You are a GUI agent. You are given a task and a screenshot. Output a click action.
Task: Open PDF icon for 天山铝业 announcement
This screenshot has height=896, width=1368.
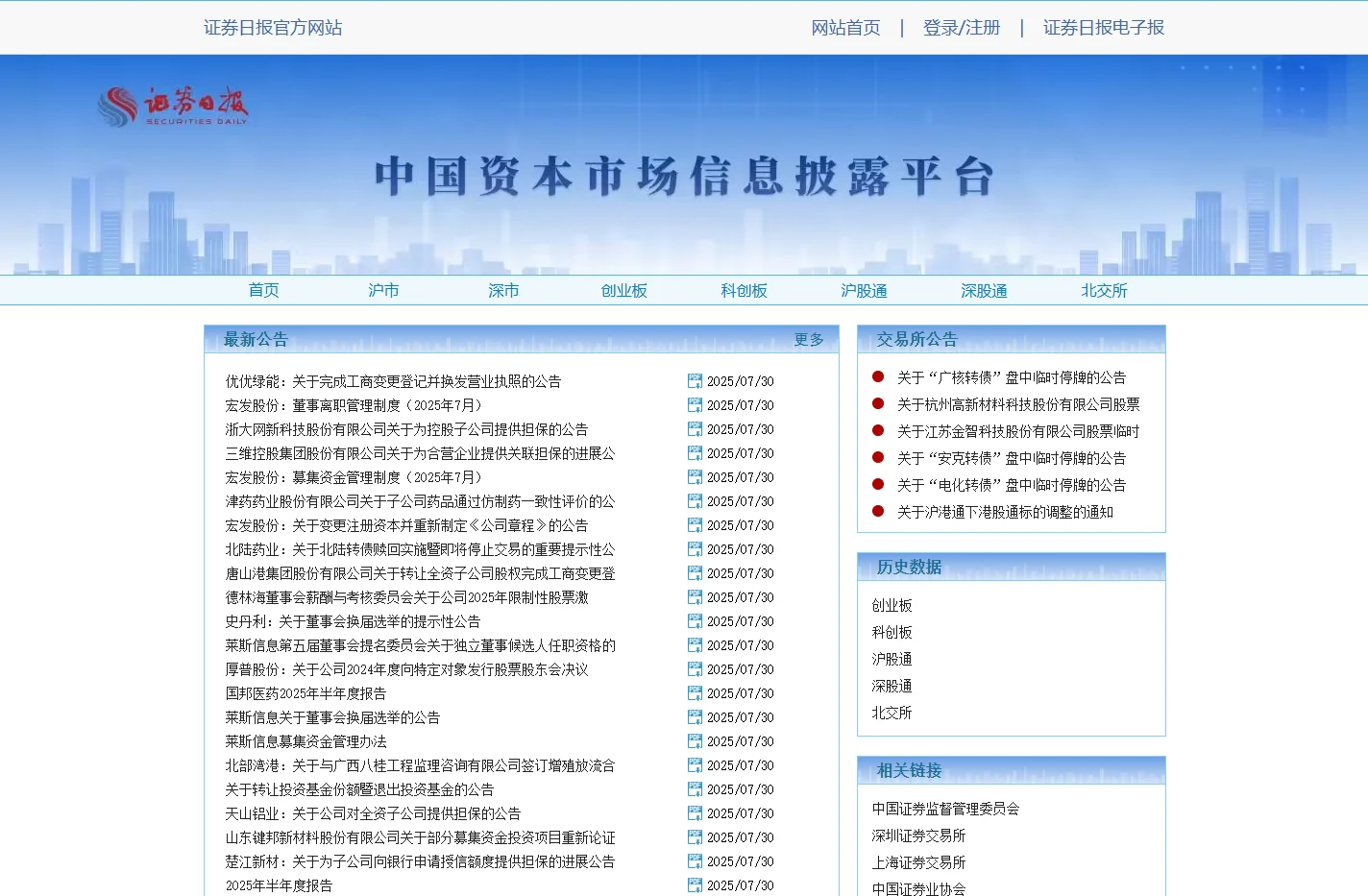pyautogui.click(x=695, y=813)
